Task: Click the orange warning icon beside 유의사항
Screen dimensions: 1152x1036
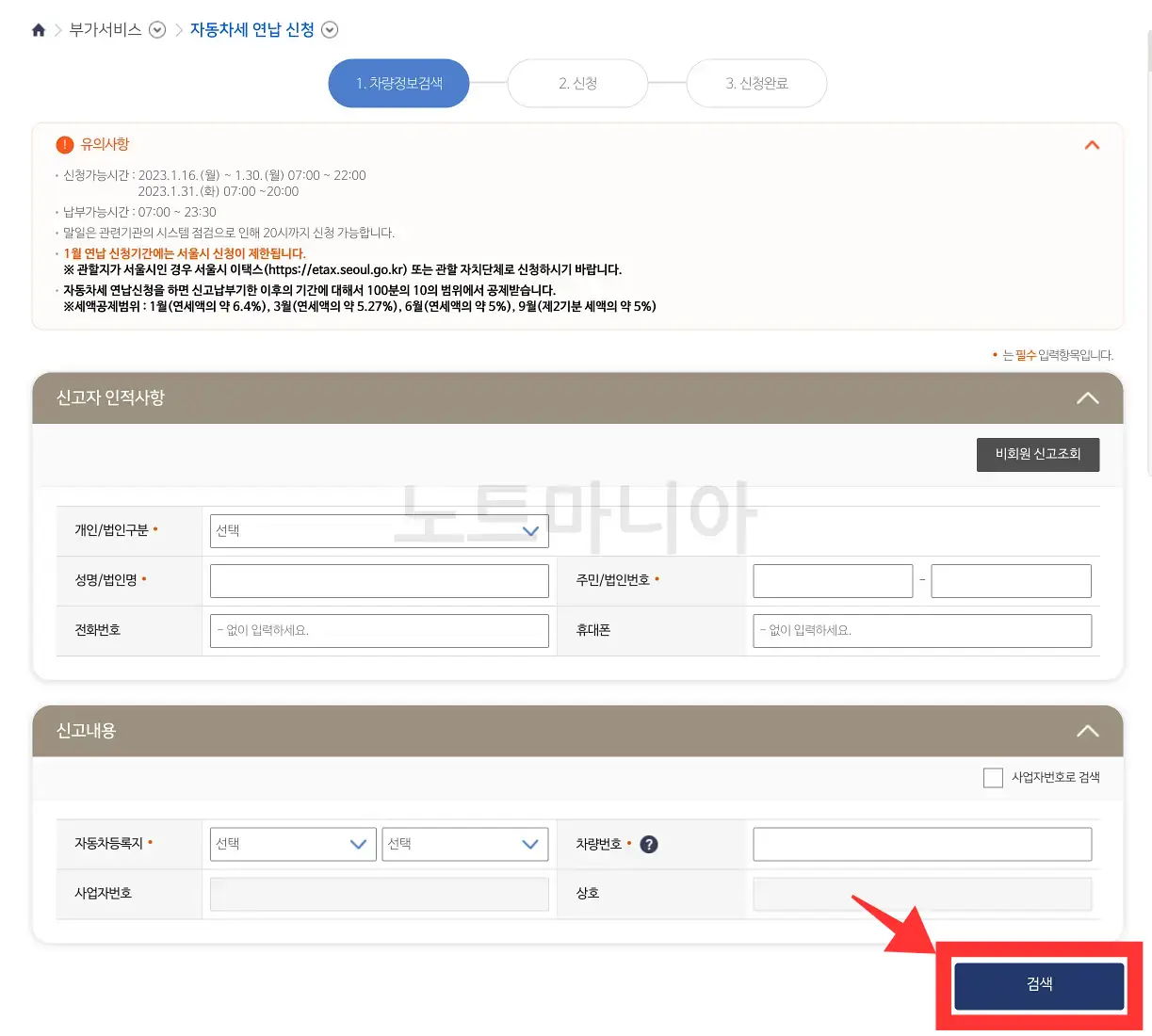Action: (x=63, y=144)
